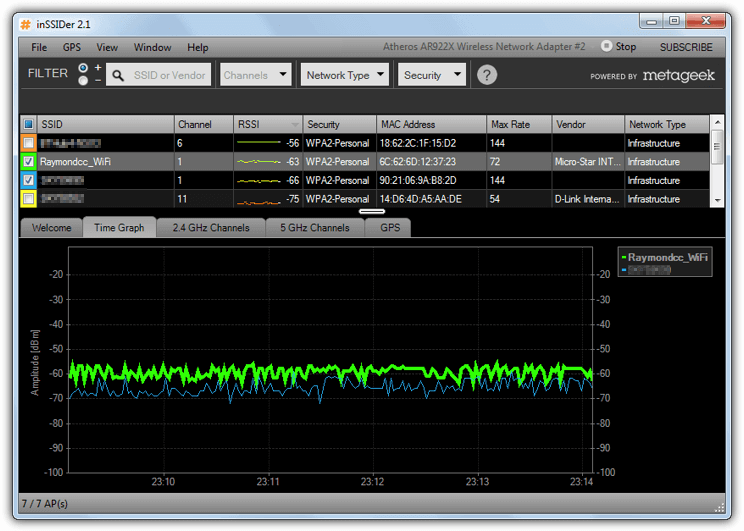744x531 pixels.
Task: Click the metageek logo
Action: click(679, 75)
